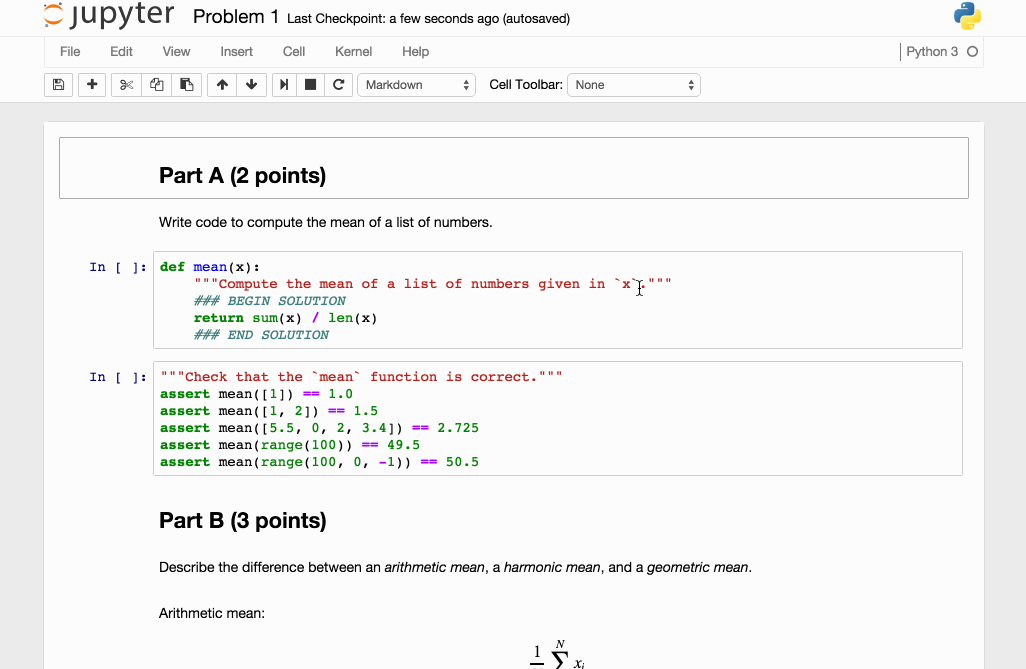Viewport: 1026px width, 669px height.
Task: Click the Python 3 kernel name
Action: pos(932,52)
